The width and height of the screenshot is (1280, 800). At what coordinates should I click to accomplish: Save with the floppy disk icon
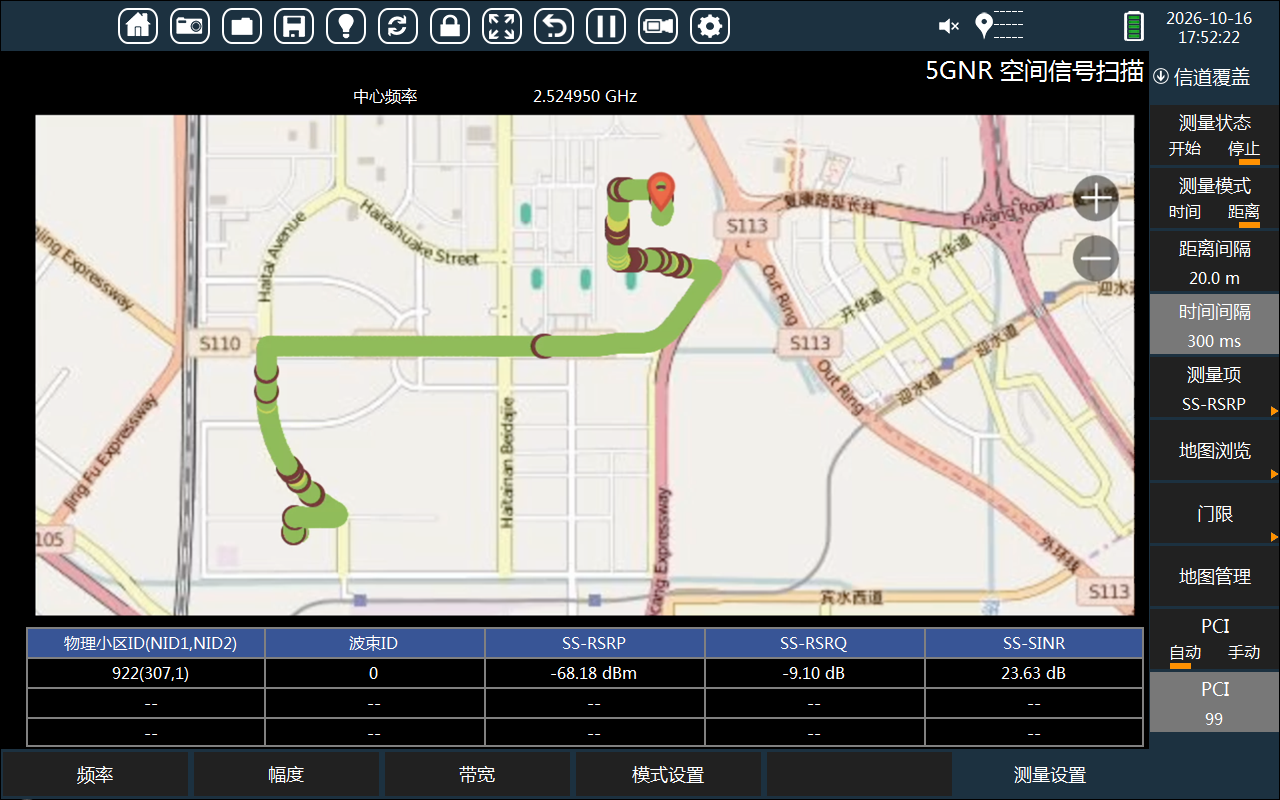pos(294,26)
